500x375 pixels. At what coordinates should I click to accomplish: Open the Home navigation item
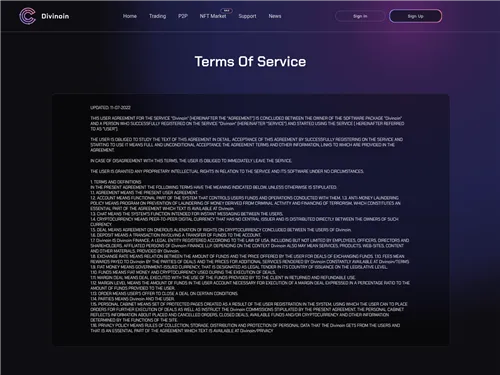(130, 16)
